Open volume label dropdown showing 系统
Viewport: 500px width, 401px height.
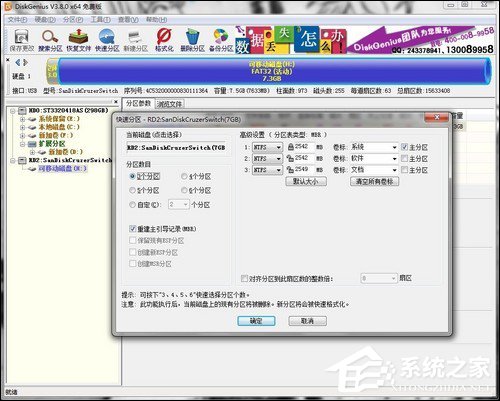394,147
